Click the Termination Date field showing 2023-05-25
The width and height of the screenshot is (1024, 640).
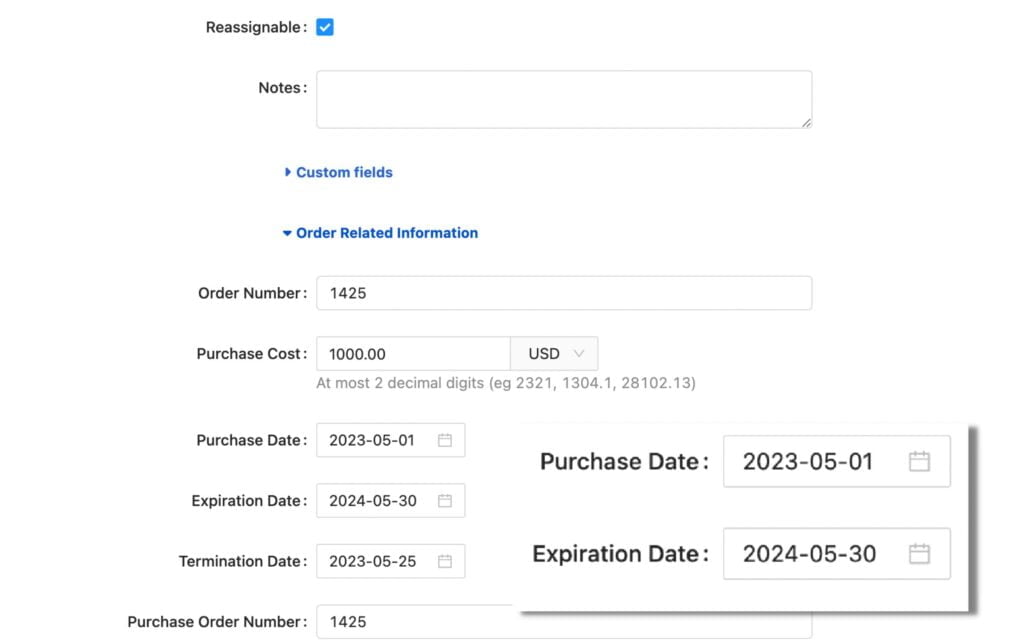pyautogui.click(x=380, y=561)
